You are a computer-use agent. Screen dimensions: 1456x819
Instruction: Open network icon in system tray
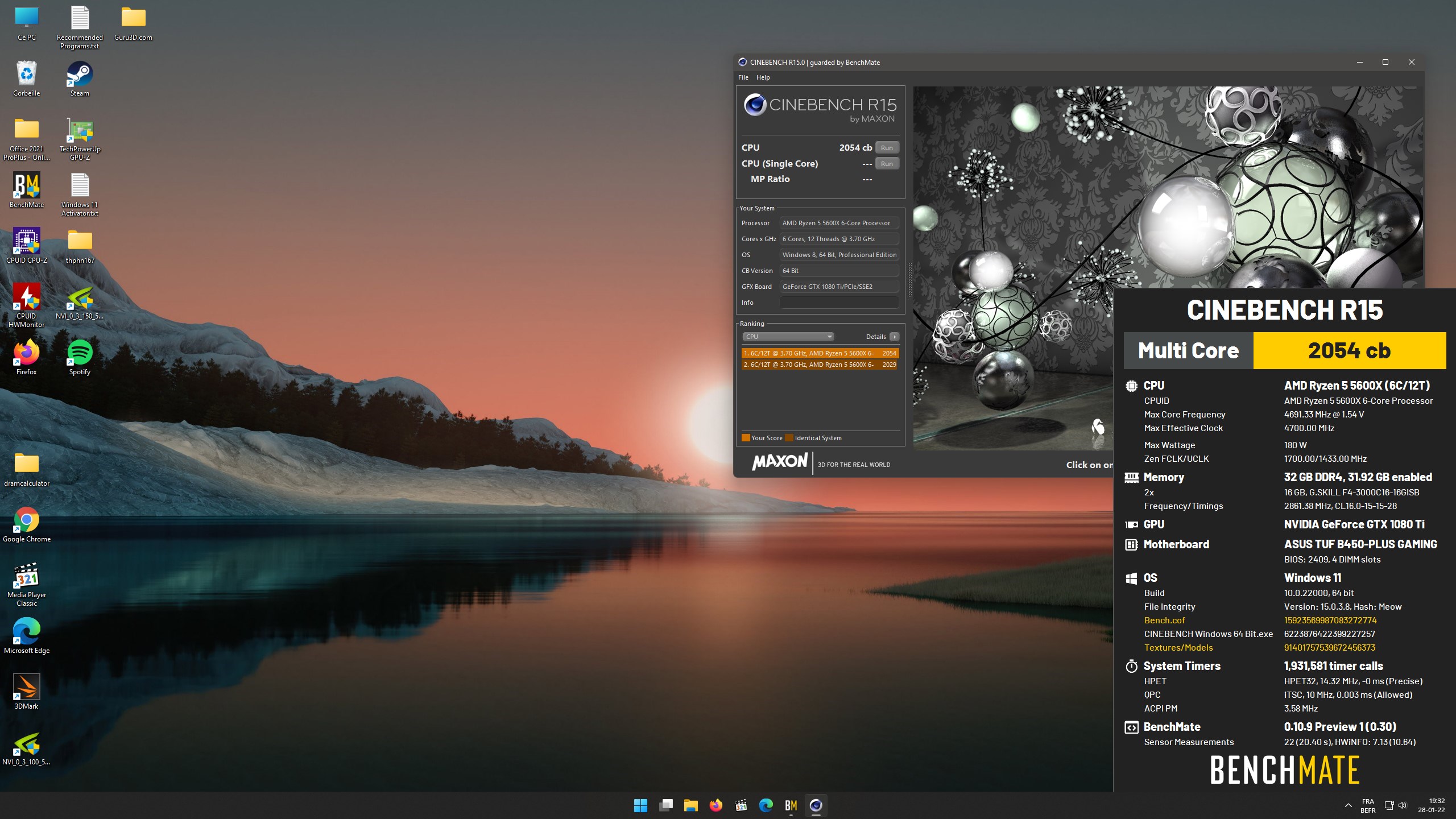coord(1389,805)
